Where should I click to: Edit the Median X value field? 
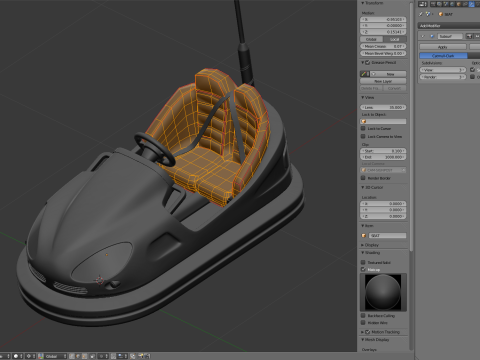tap(383, 19)
